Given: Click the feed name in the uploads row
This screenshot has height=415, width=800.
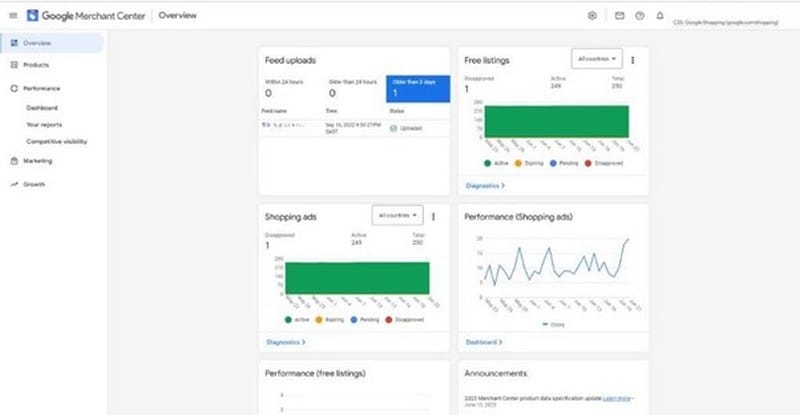Looking at the screenshot, I should [x=283, y=125].
